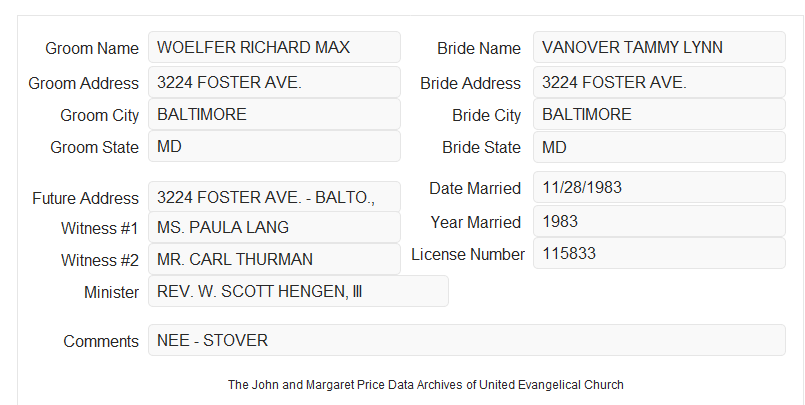Click the Groom City field with BALTIMORE

274,114
